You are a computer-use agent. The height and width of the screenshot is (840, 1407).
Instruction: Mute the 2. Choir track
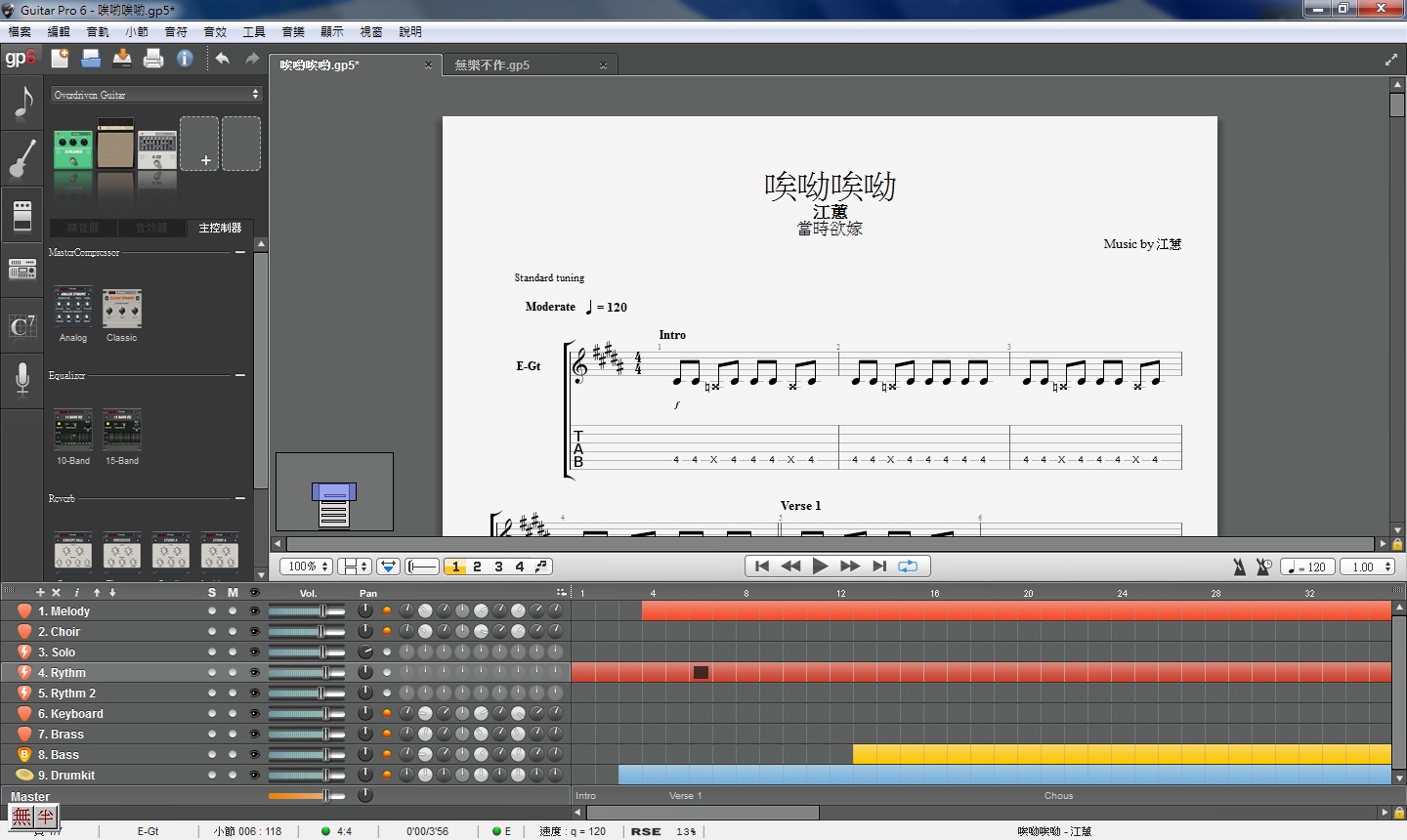(x=233, y=631)
